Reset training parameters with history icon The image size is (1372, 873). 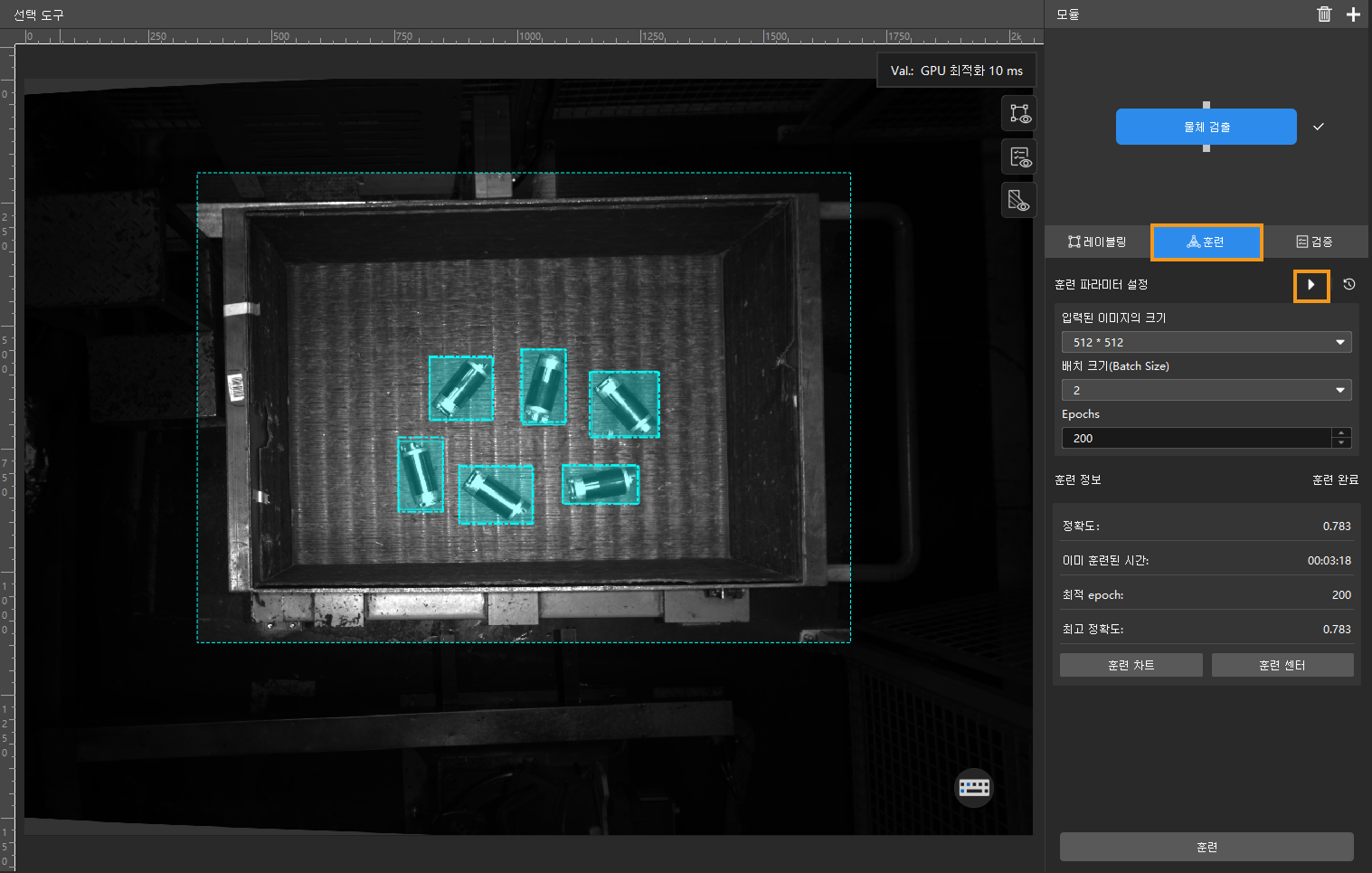1348,284
